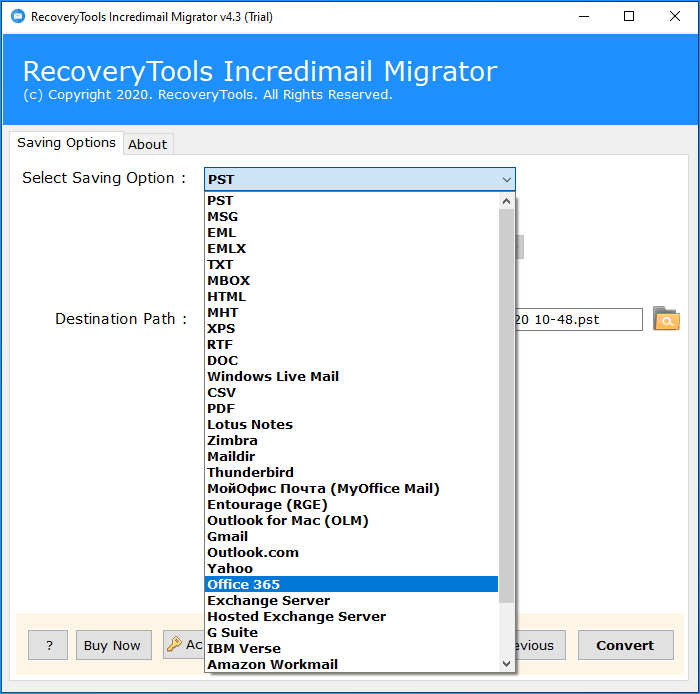Select XPS from the format list
The width and height of the screenshot is (700, 694).
click(x=351, y=328)
